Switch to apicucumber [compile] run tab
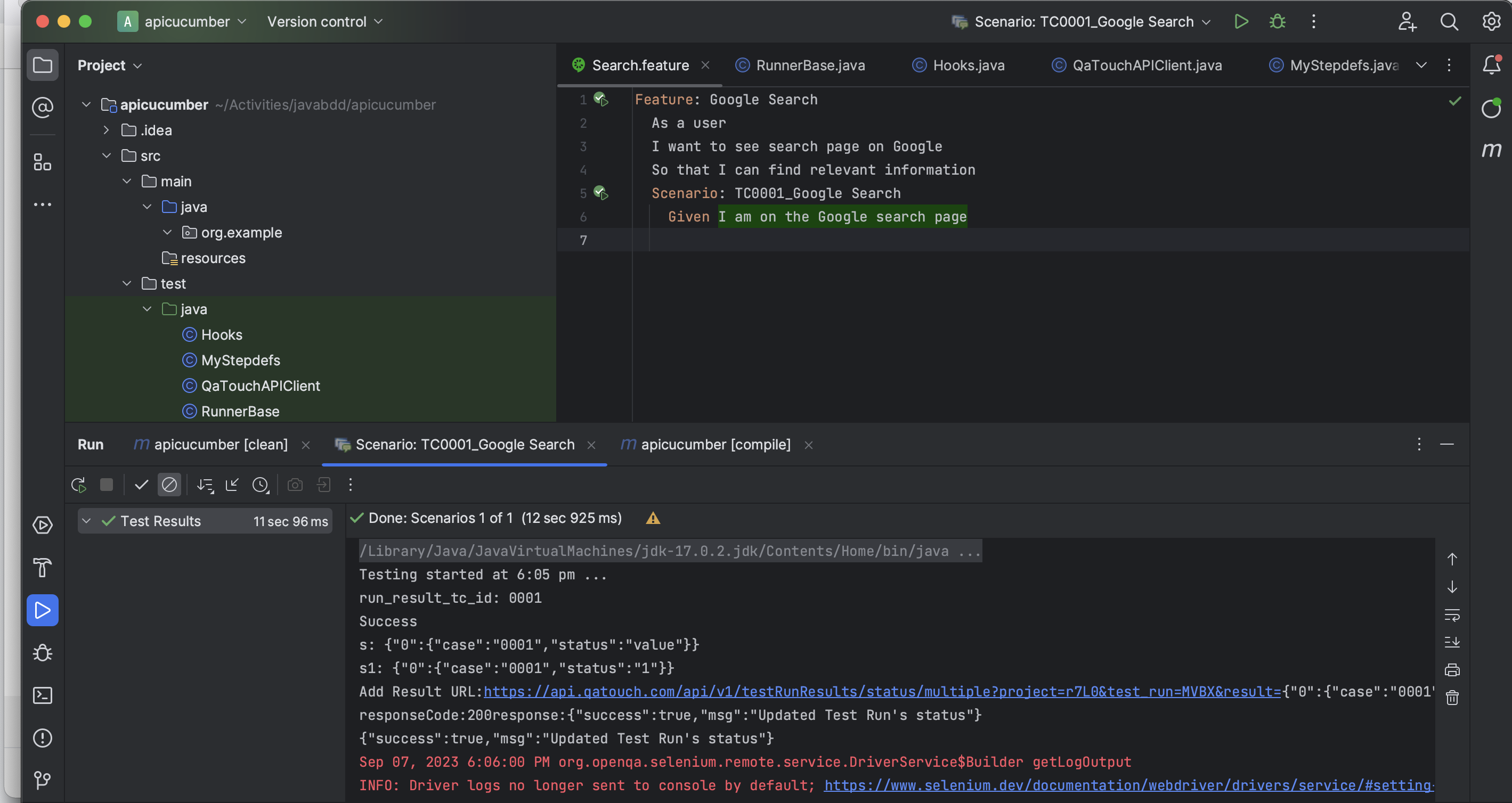This screenshot has height=803, width=1512. [x=706, y=445]
